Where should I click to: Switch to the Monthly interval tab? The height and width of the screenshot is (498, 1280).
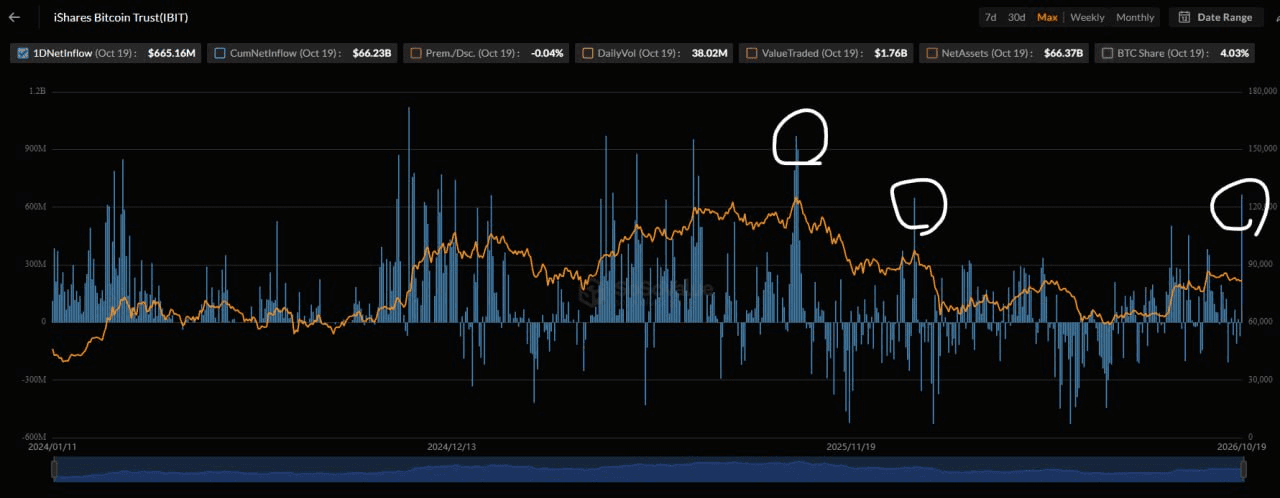1135,17
